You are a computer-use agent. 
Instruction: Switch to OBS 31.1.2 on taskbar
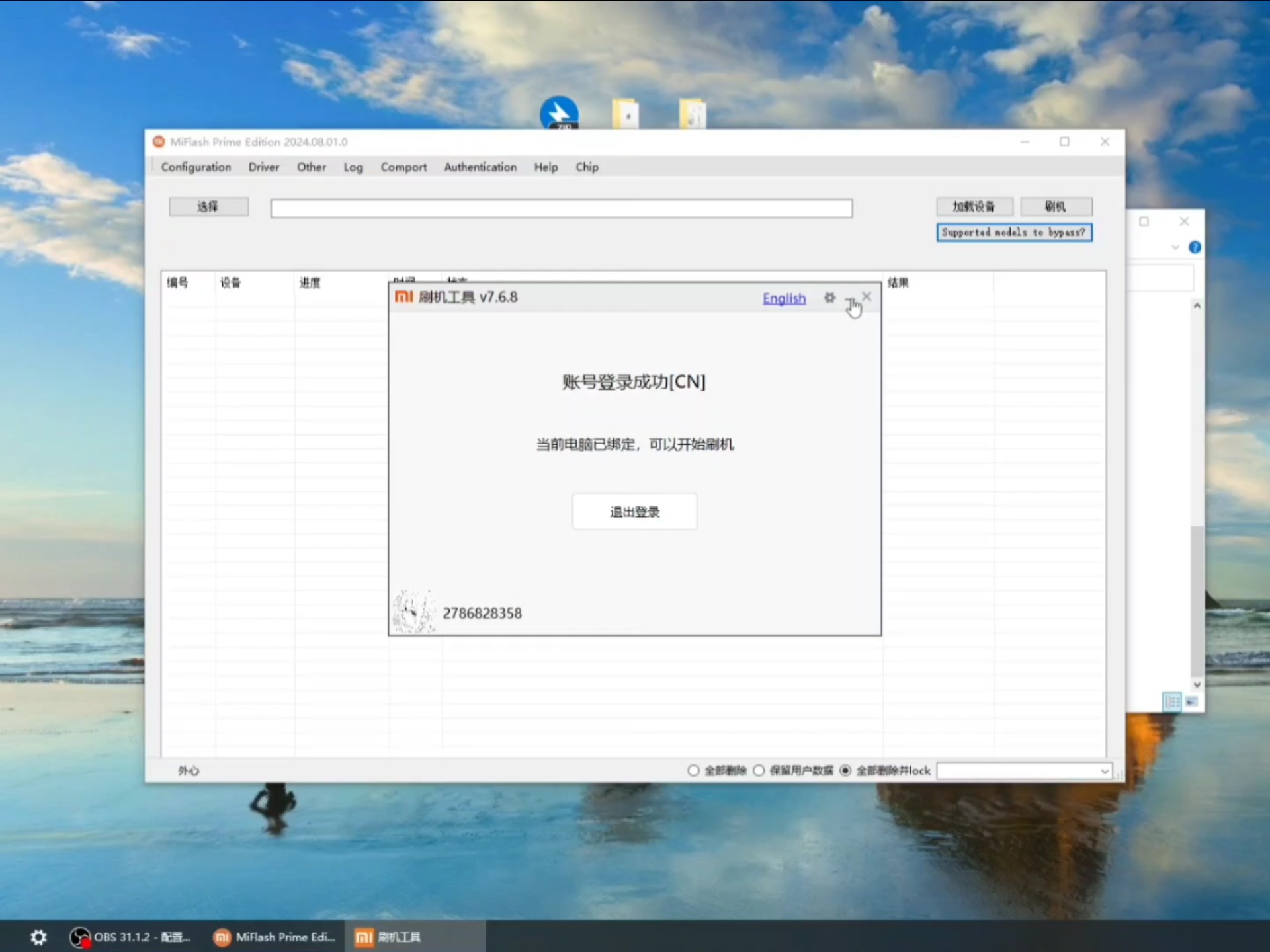click(x=131, y=937)
